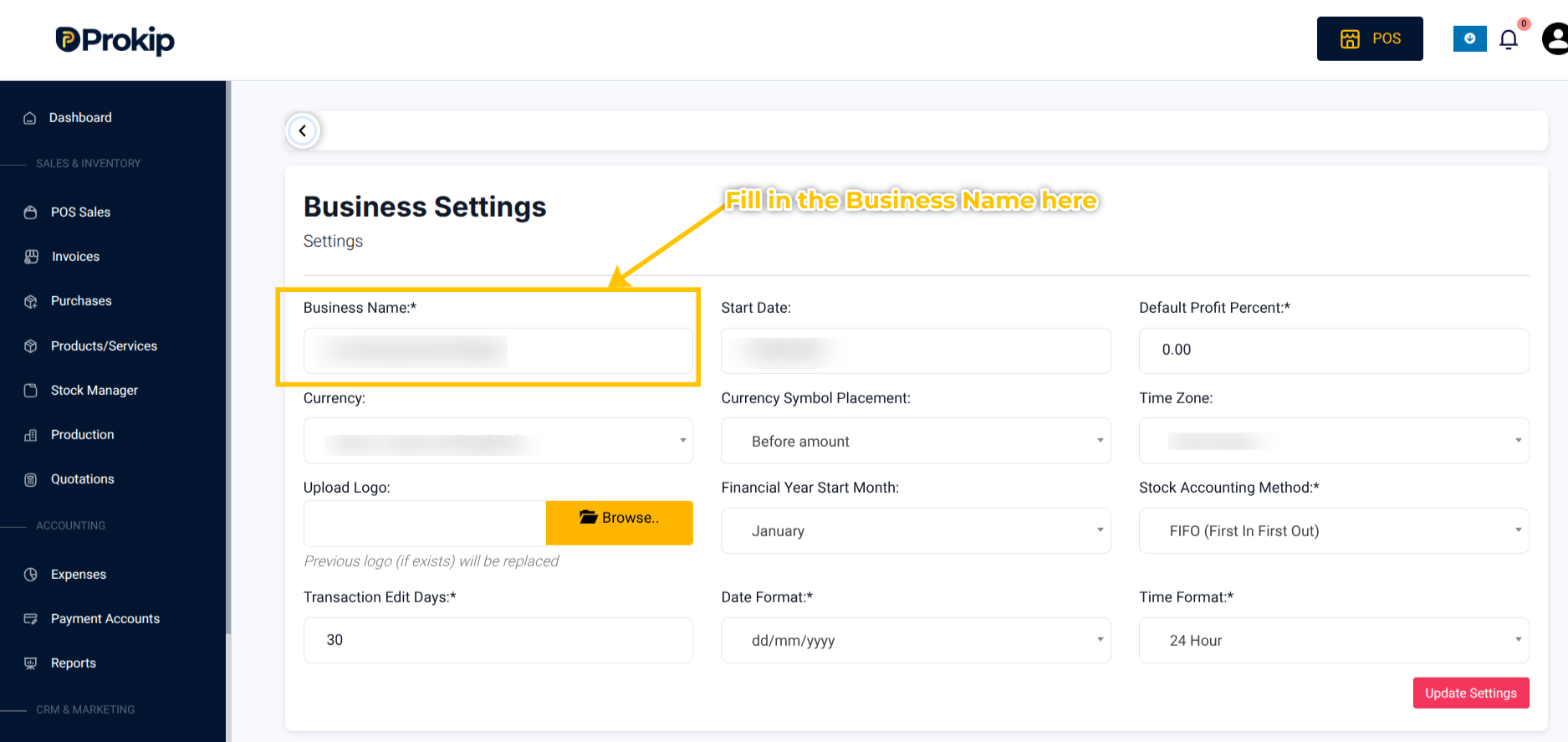Click the Purchases sidebar icon
1568x742 pixels.
click(31, 301)
